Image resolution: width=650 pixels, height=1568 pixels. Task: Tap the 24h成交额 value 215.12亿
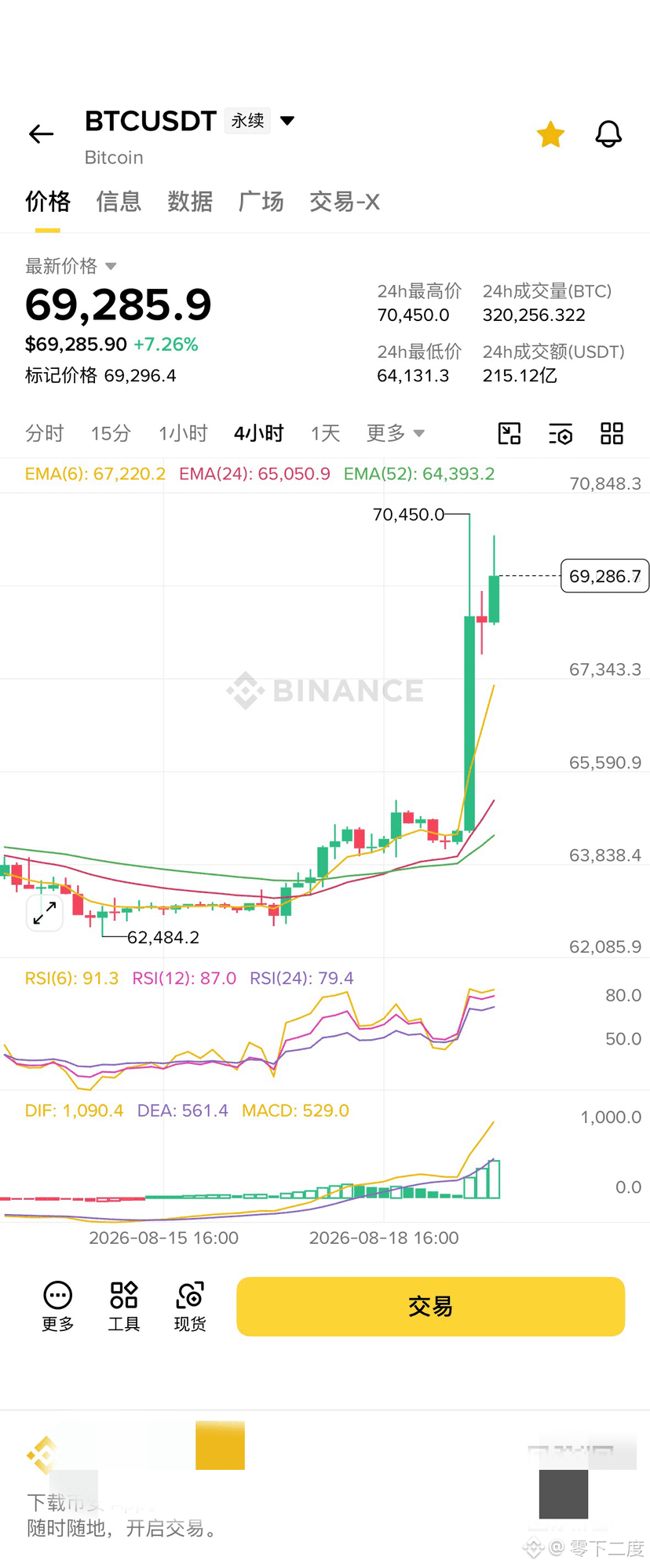coord(520,376)
